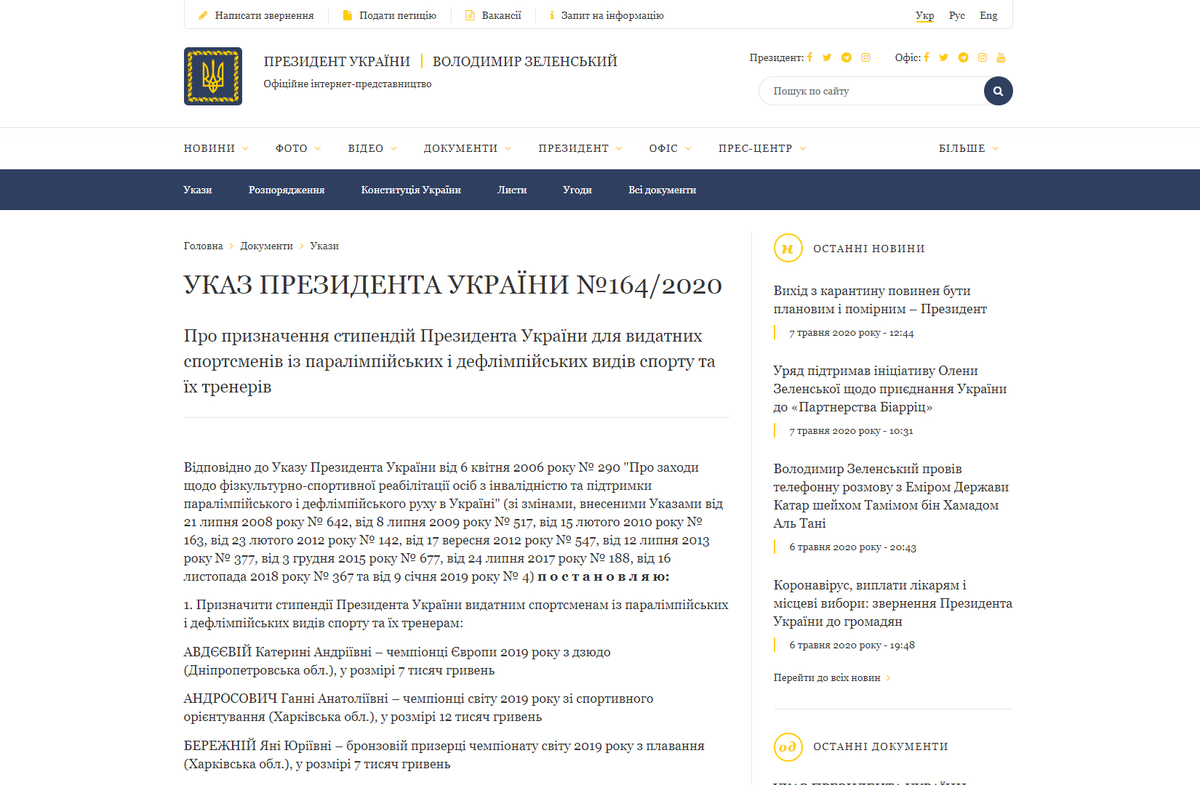The image size is (1200, 785).
Task: Expand the ПРЕЗИДЕНТ menu
Action: click(580, 148)
